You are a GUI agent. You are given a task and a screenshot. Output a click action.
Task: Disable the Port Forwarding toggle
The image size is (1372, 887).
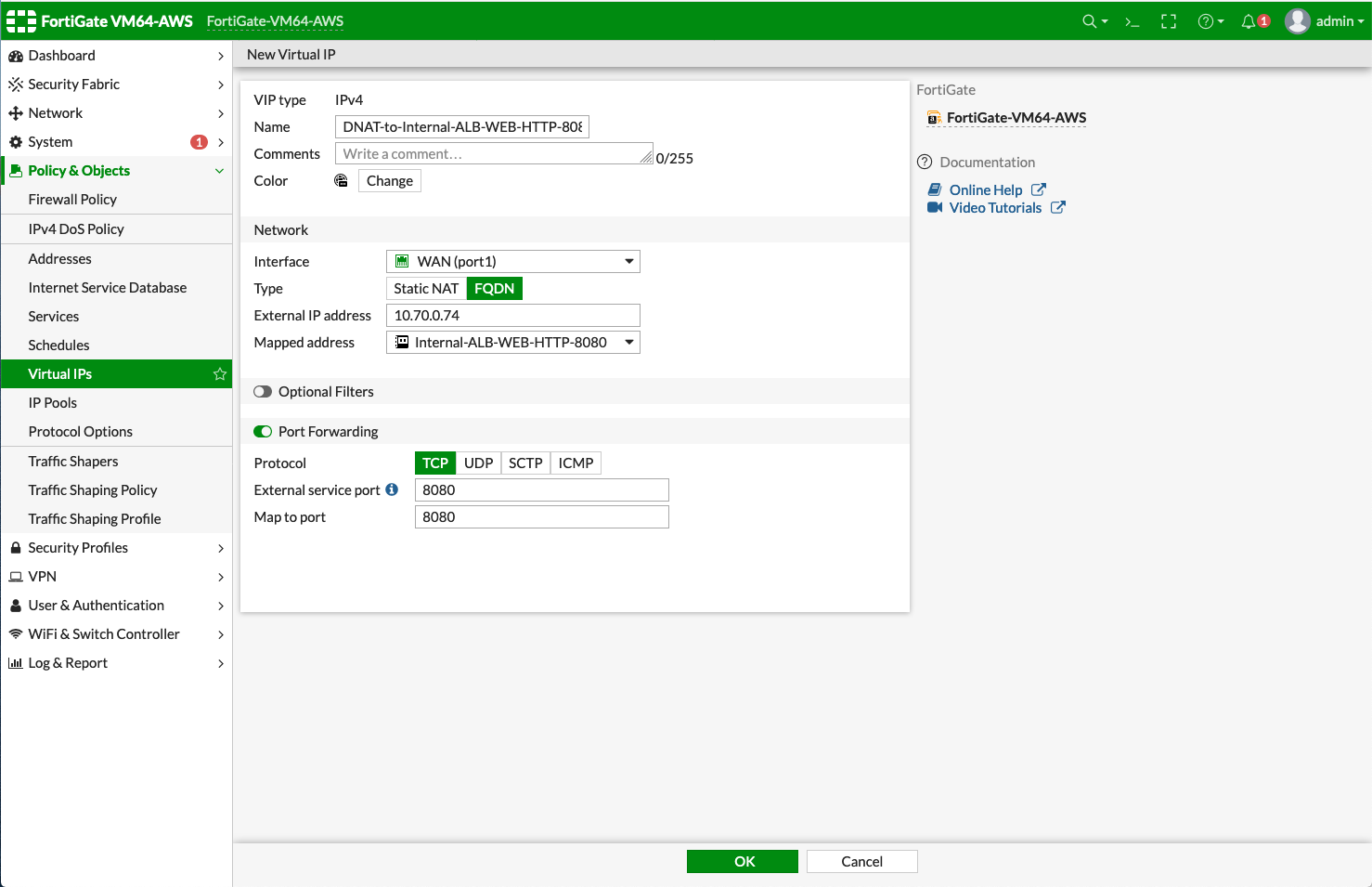(263, 432)
